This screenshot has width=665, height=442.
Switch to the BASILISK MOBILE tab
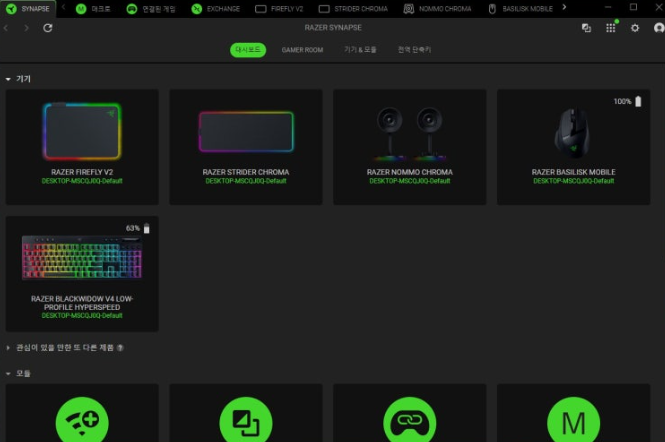[521, 8]
